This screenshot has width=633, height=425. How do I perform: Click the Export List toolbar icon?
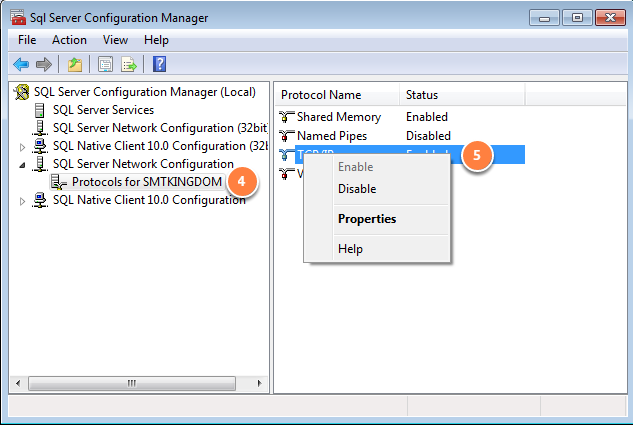[x=129, y=64]
